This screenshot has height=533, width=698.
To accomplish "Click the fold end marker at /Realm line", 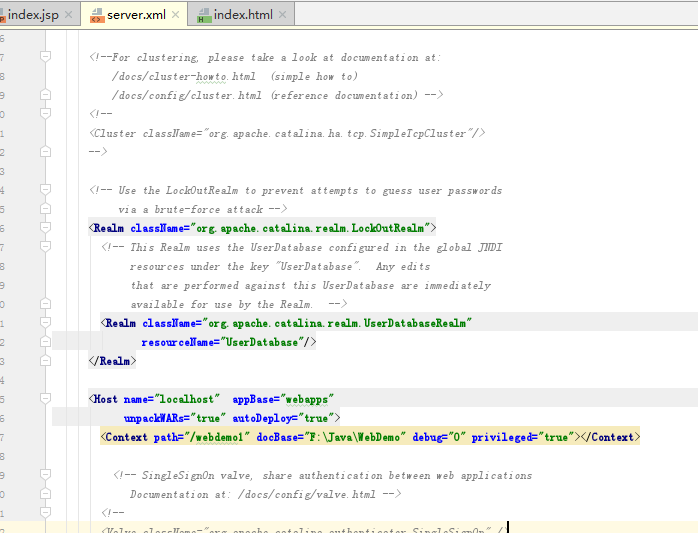I will (45, 360).
